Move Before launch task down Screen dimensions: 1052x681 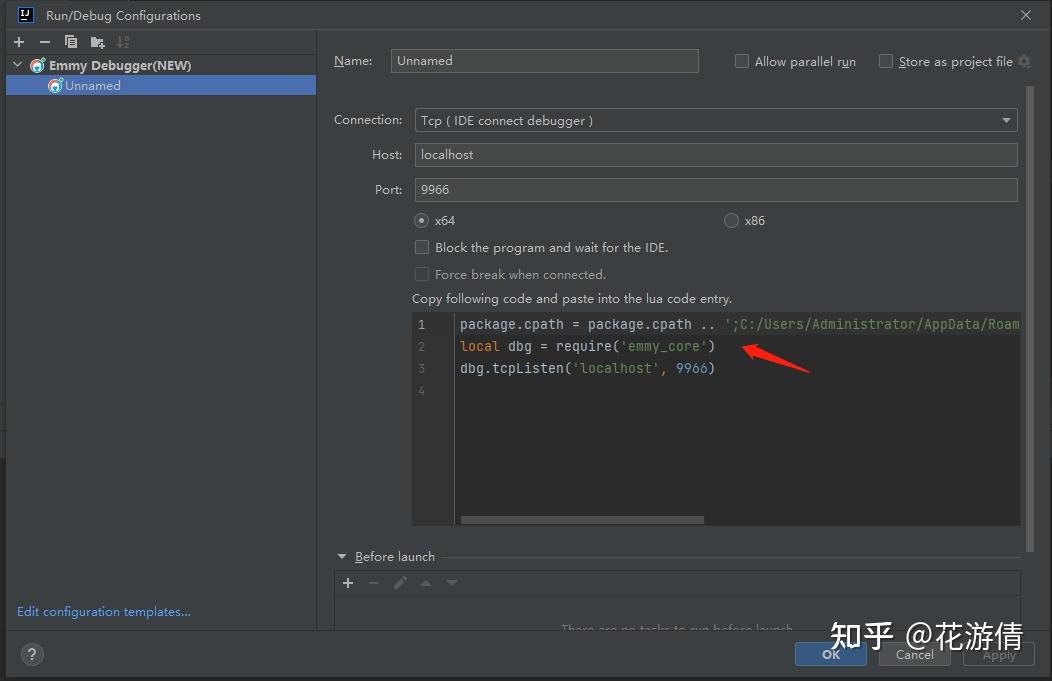point(452,583)
